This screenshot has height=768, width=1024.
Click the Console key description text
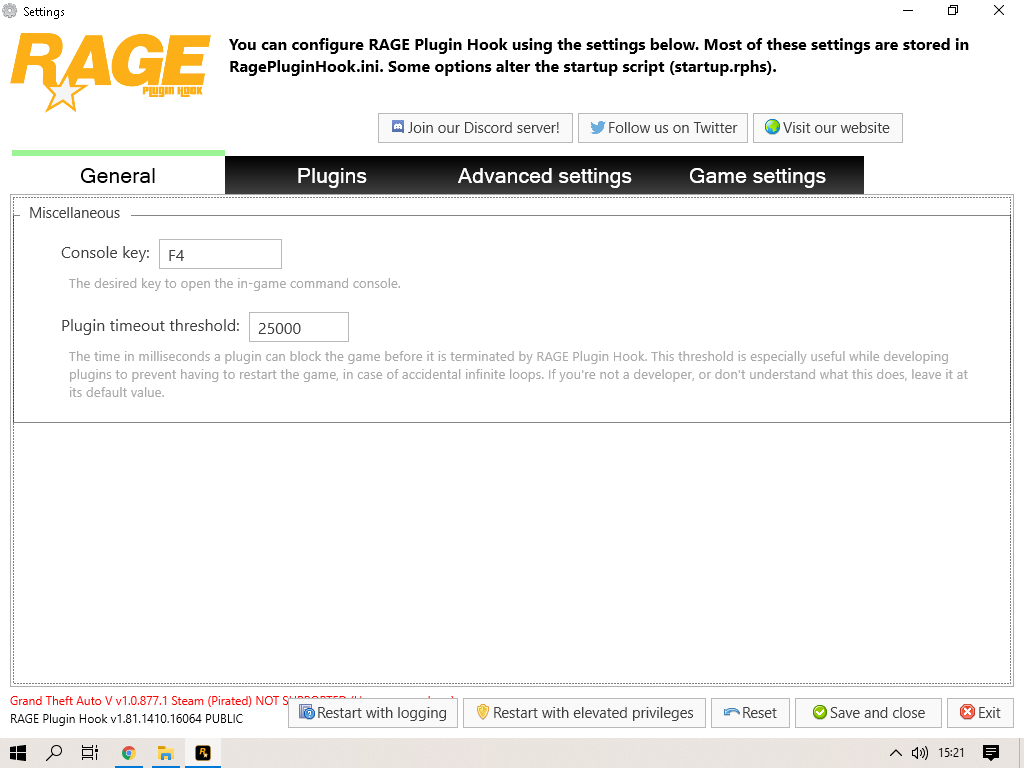pyautogui.click(x=234, y=283)
